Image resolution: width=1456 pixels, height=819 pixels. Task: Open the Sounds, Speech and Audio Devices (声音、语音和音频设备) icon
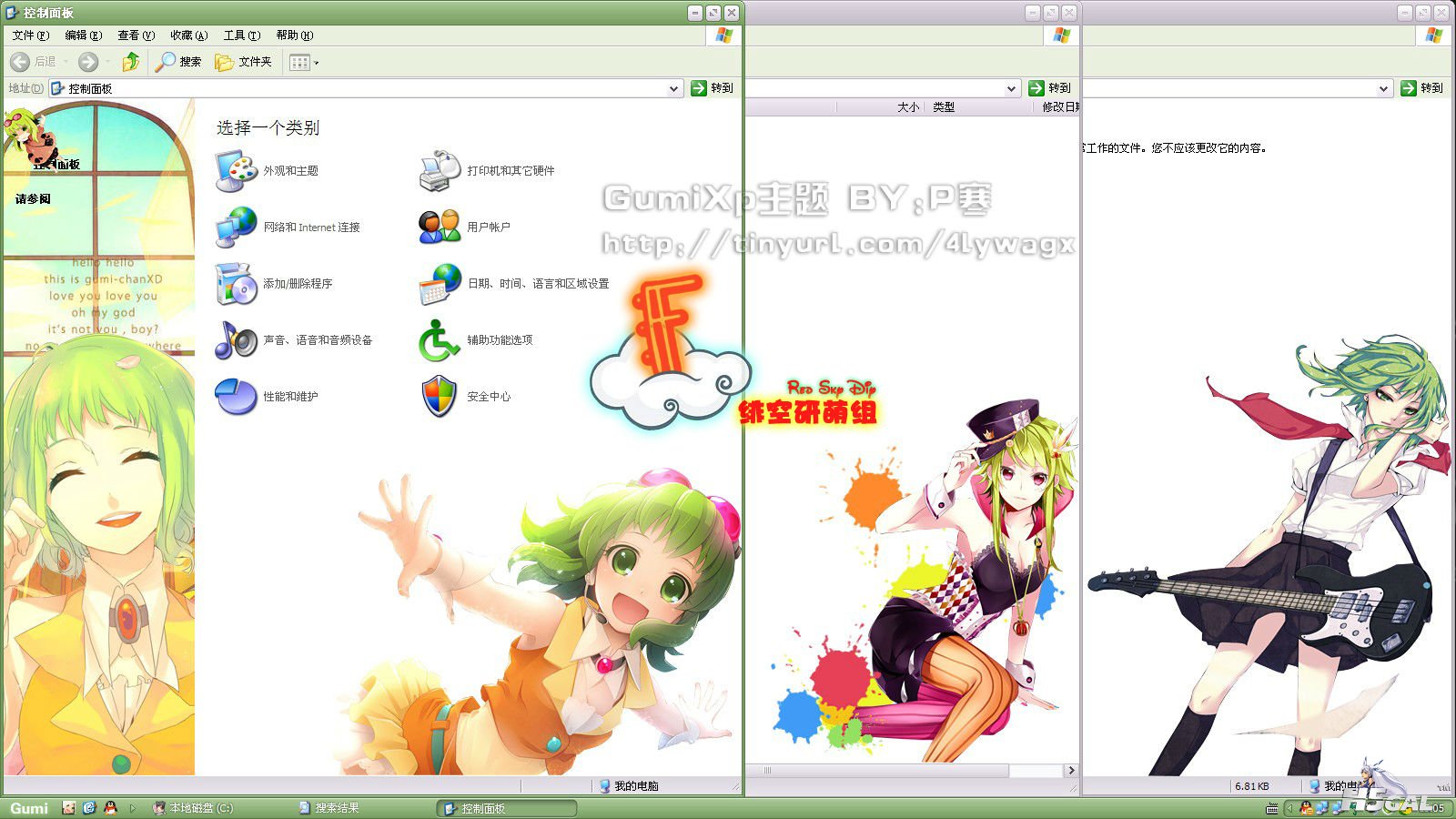click(x=236, y=340)
